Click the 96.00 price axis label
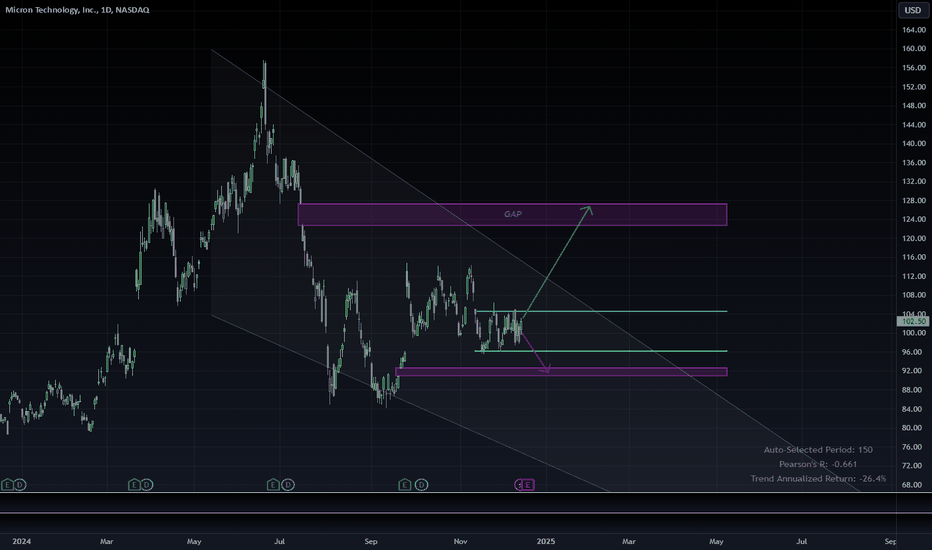The width and height of the screenshot is (932, 550). 914,352
